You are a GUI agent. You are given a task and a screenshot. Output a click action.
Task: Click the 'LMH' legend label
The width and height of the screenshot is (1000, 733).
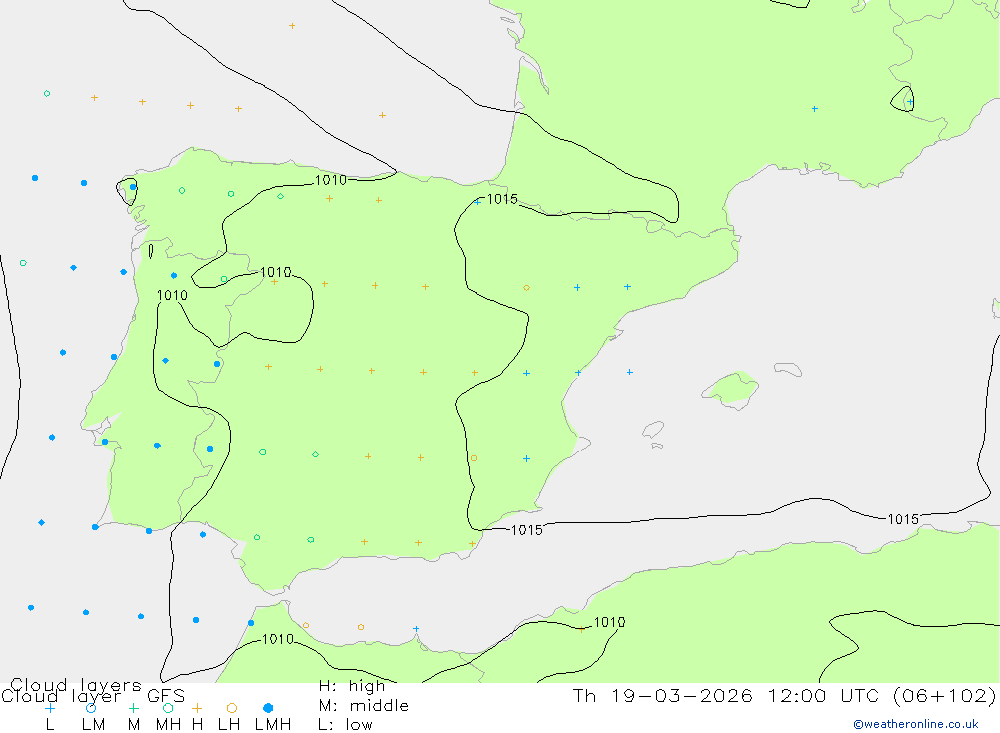(x=273, y=725)
